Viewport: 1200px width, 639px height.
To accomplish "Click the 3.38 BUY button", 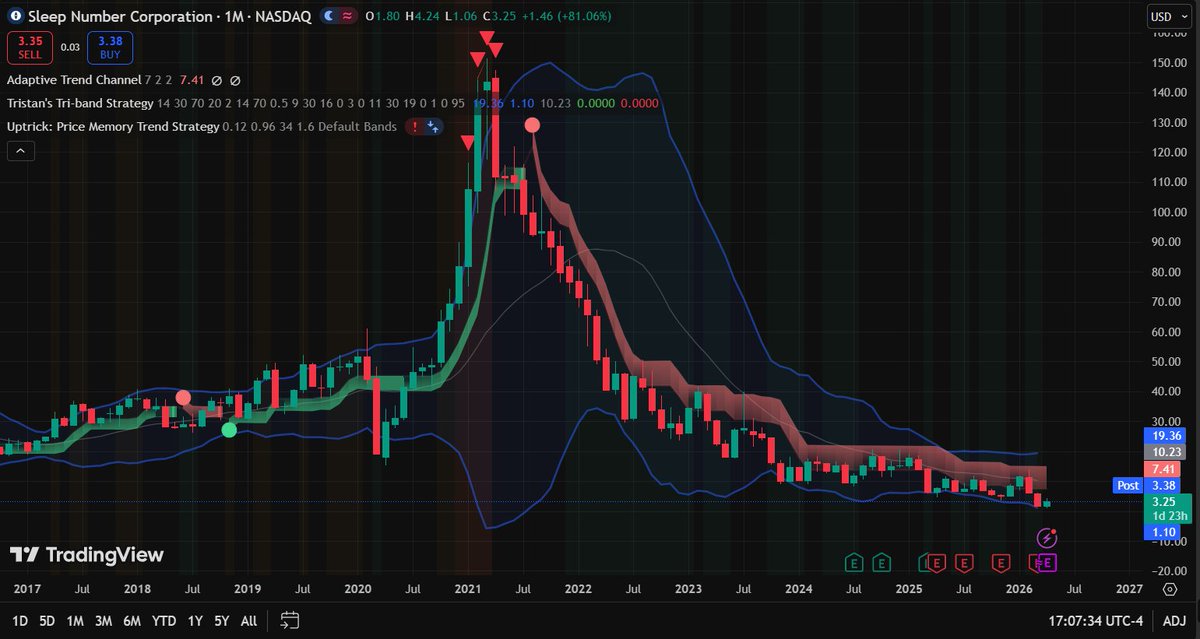I will (x=109, y=46).
